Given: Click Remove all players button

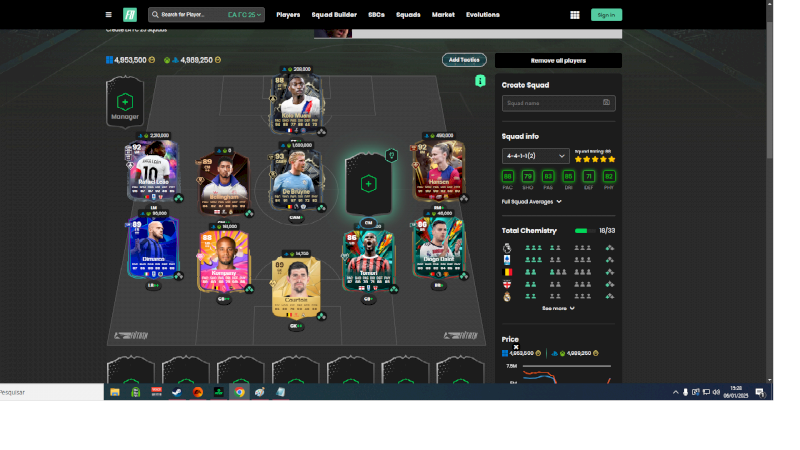Looking at the screenshot, I should [558, 60].
